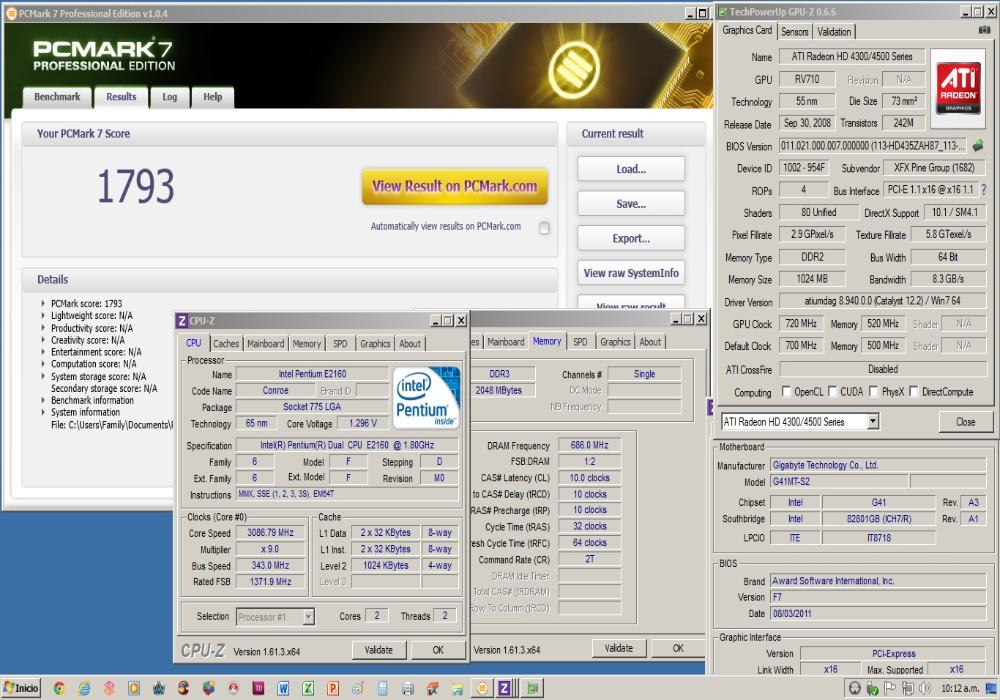Image resolution: width=1000 pixels, height=700 pixels.
Task: Open the PCMark Help tab
Action: [212, 97]
